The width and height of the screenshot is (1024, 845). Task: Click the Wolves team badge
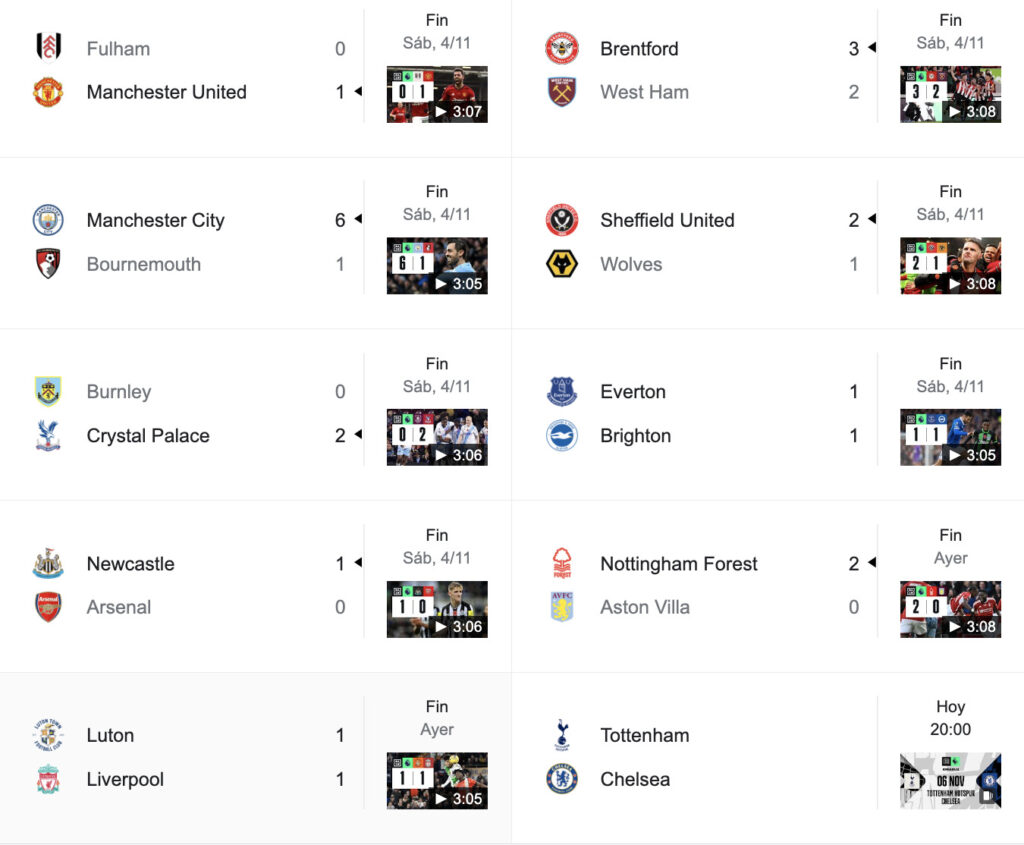click(562, 264)
